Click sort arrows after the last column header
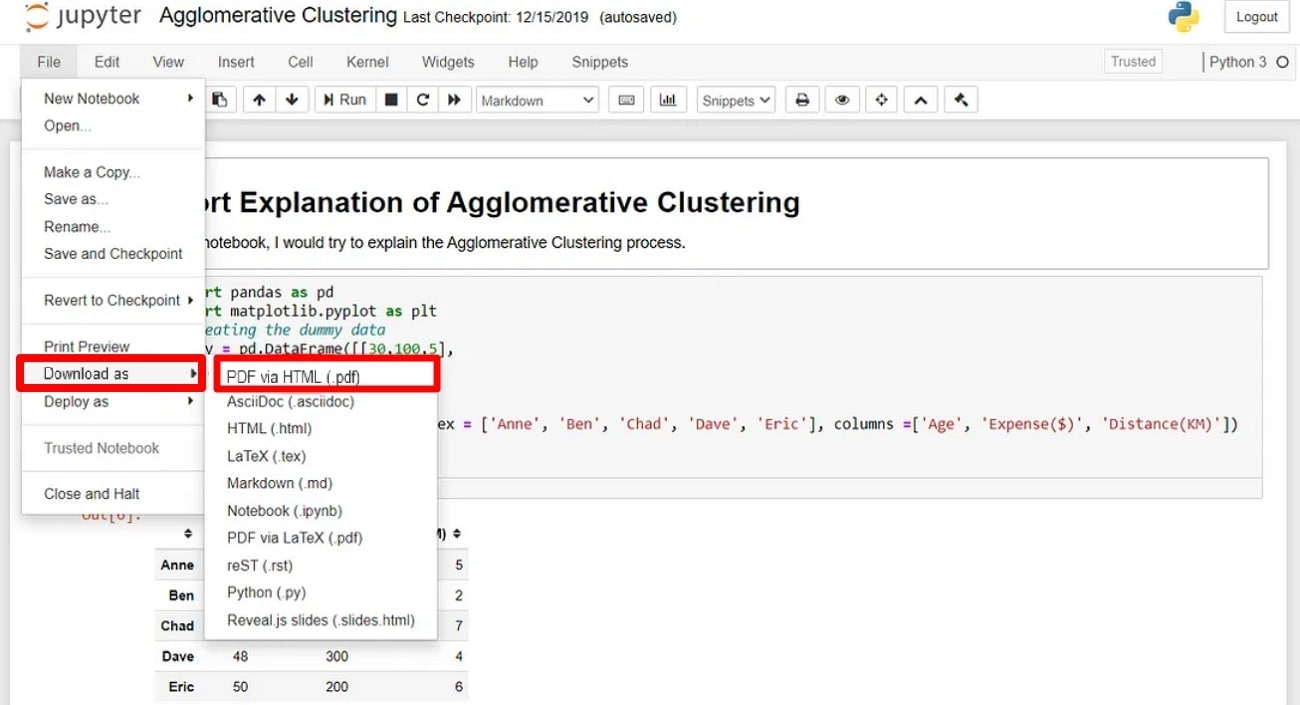 pyautogui.click(x=457, y=534)
